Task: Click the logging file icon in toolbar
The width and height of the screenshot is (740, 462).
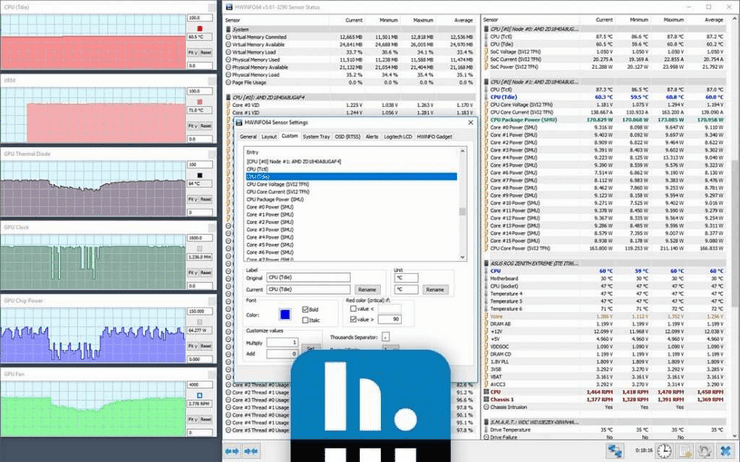Action: pos(685,450)
